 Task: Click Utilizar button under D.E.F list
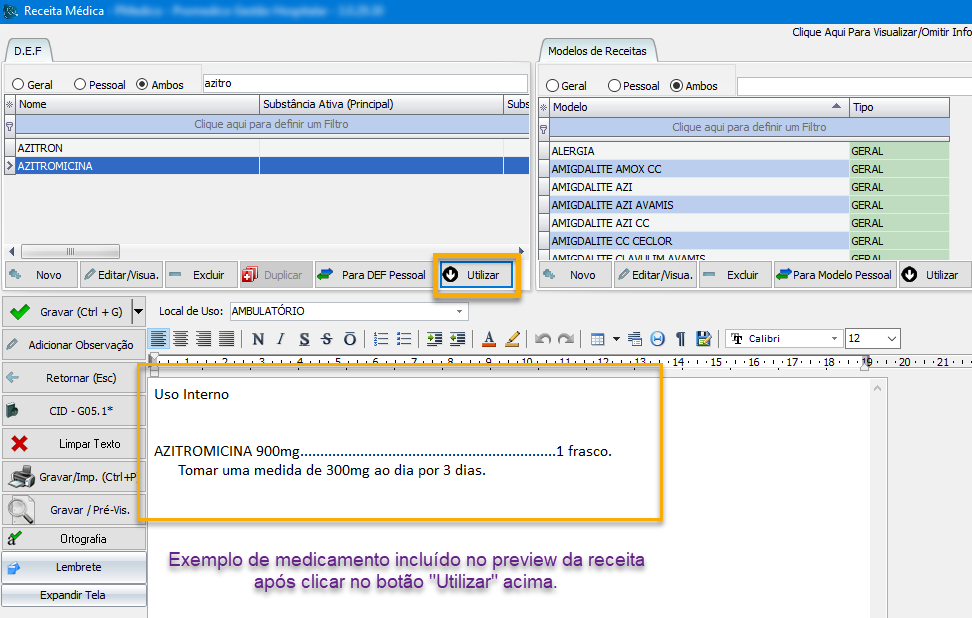tap(474, 275)
